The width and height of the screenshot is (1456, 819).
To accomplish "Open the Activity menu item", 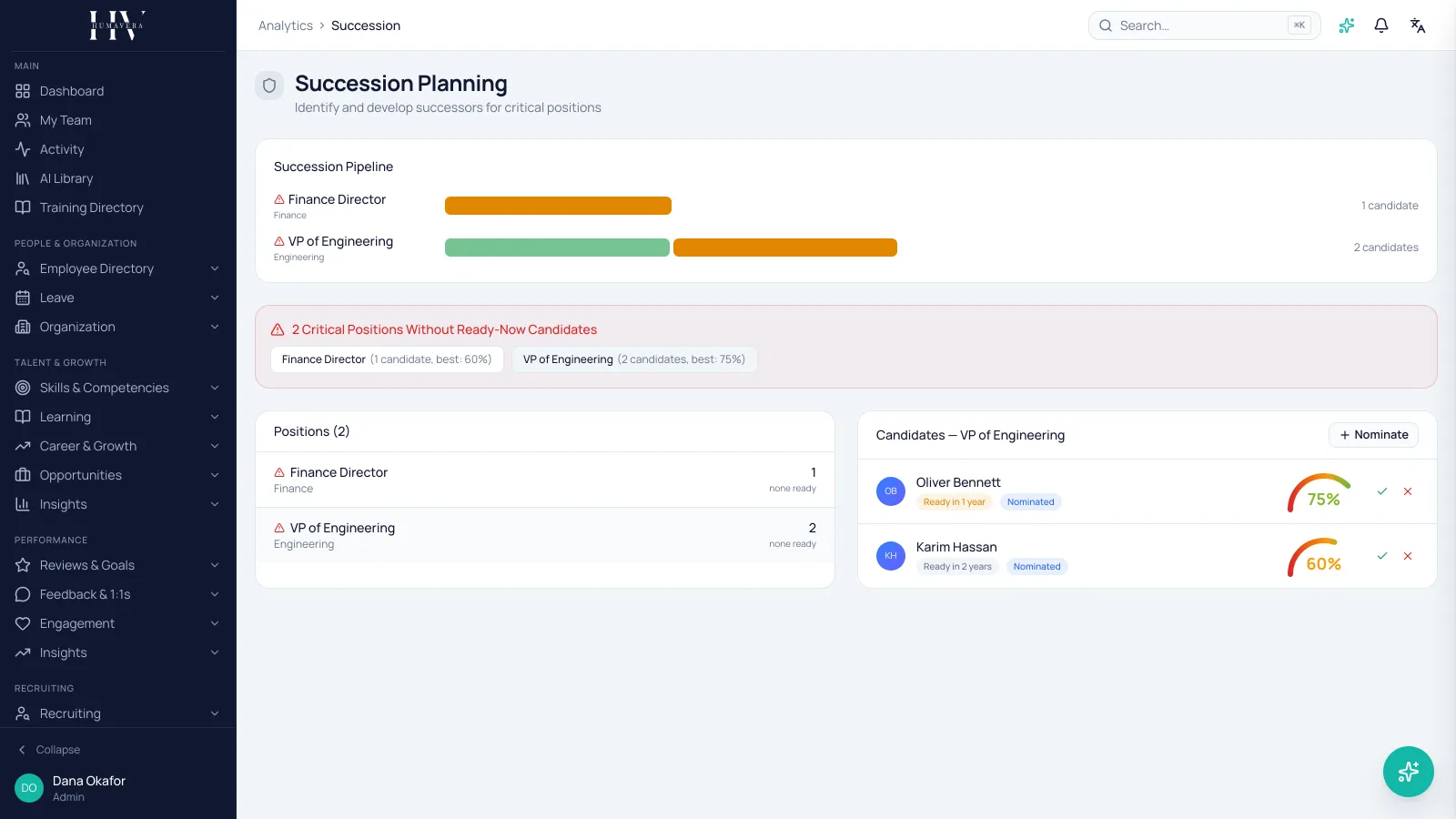I will coord(118,149).
